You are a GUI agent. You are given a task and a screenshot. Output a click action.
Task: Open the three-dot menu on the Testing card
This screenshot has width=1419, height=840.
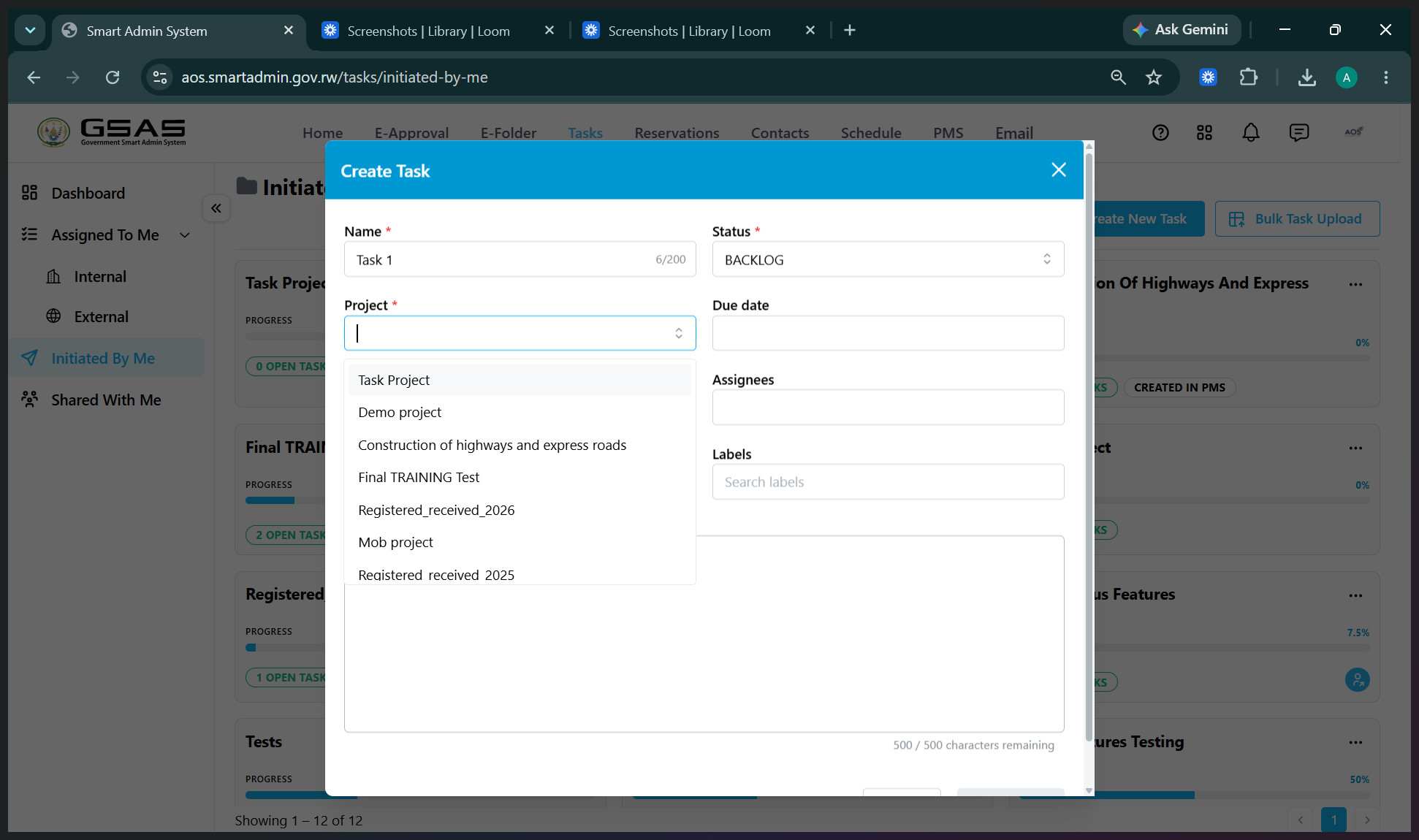click(1355, 742)
